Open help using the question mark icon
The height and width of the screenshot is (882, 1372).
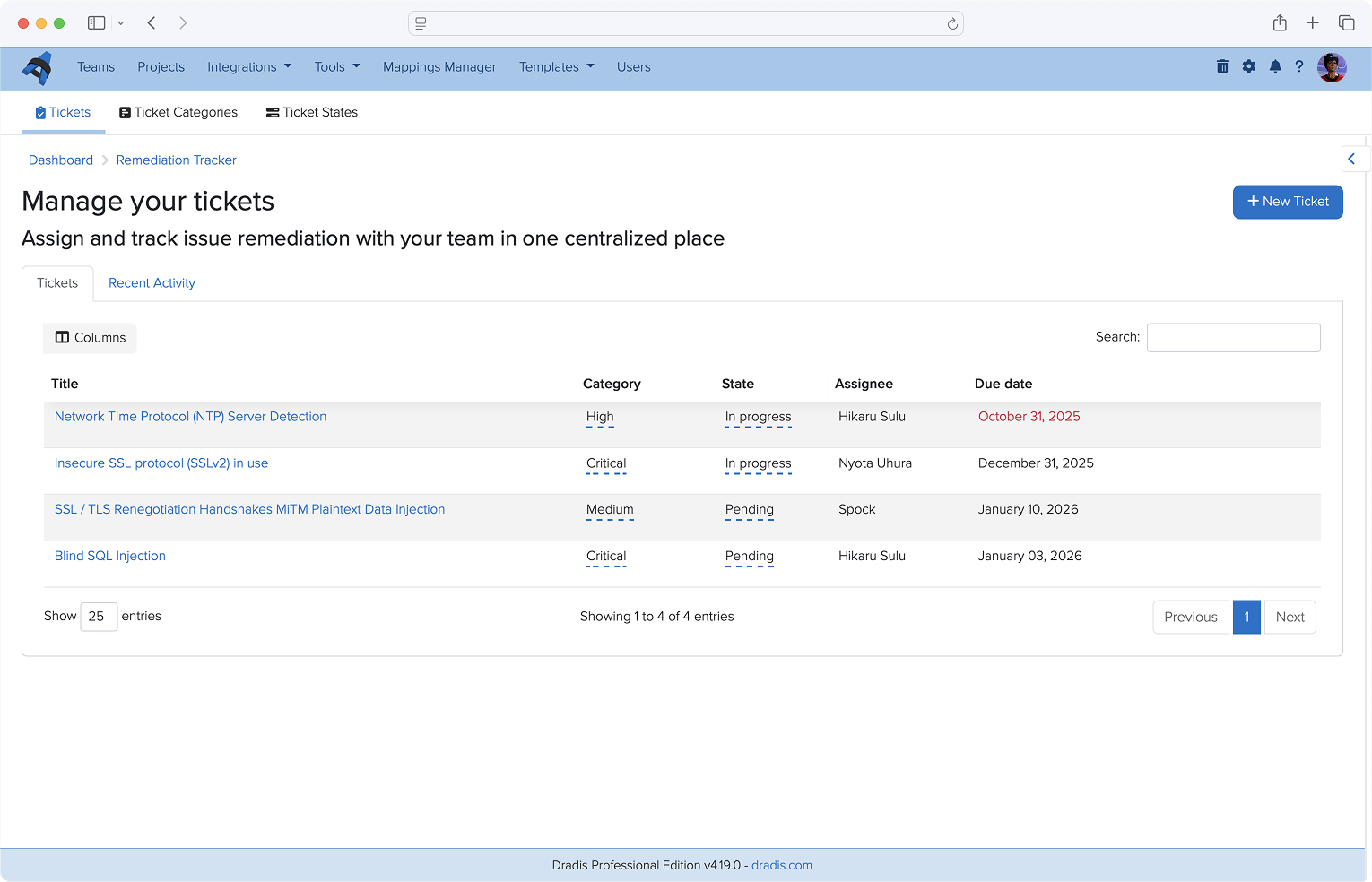click(1299, 66)
